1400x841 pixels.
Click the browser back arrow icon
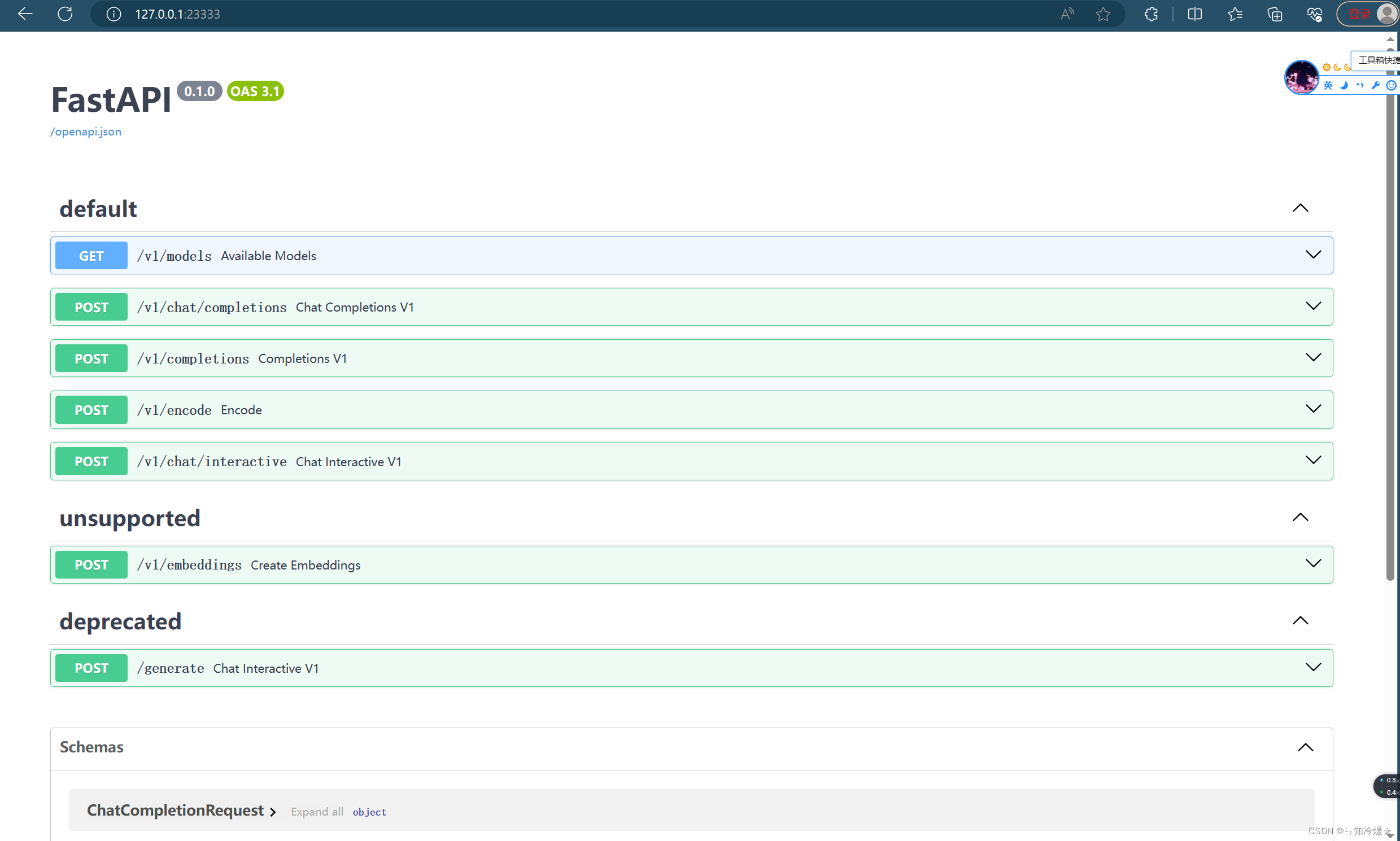tap(25, 14)
